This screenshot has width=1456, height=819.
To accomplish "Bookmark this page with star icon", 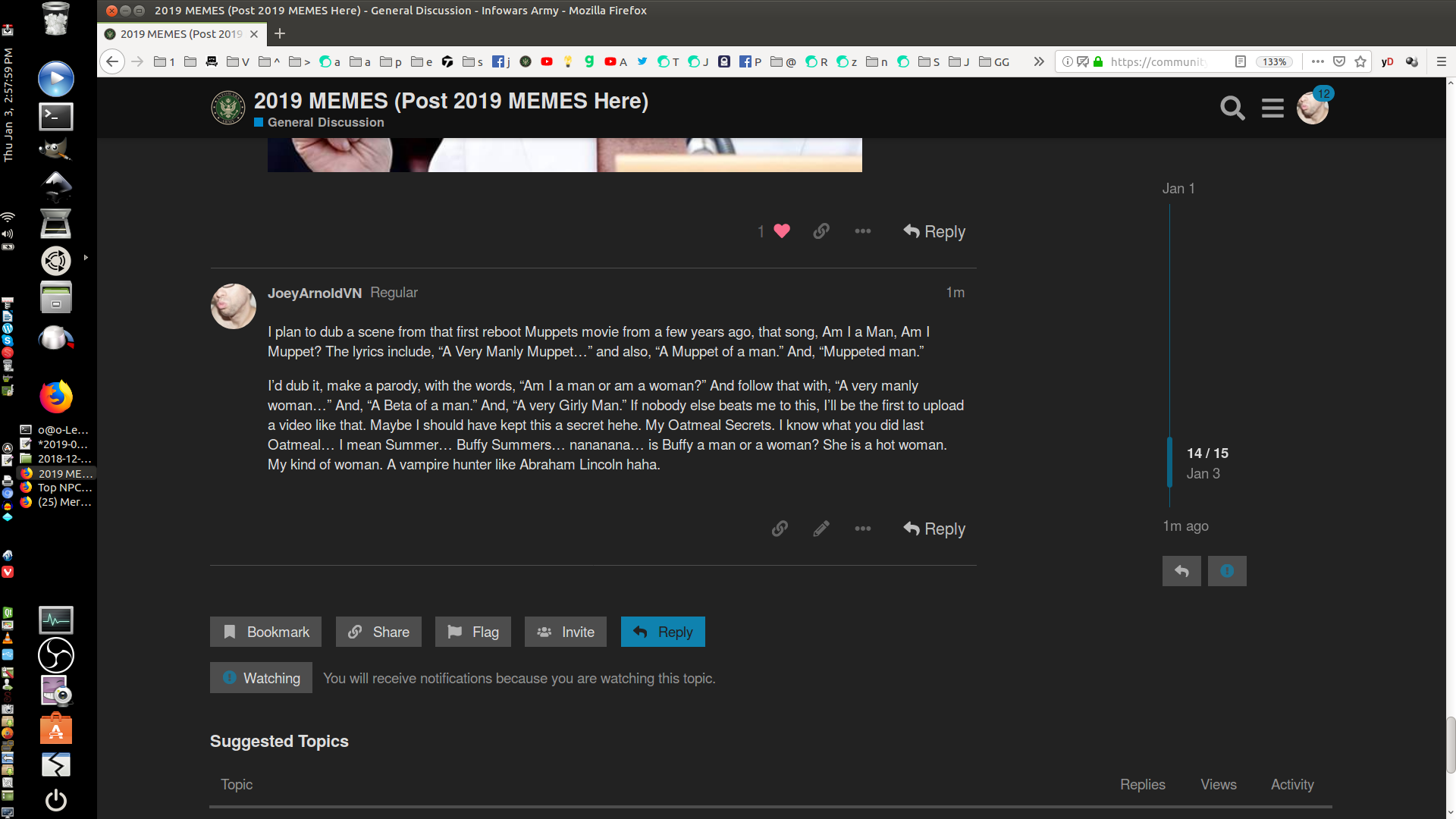I will (x=1360, y=61).
